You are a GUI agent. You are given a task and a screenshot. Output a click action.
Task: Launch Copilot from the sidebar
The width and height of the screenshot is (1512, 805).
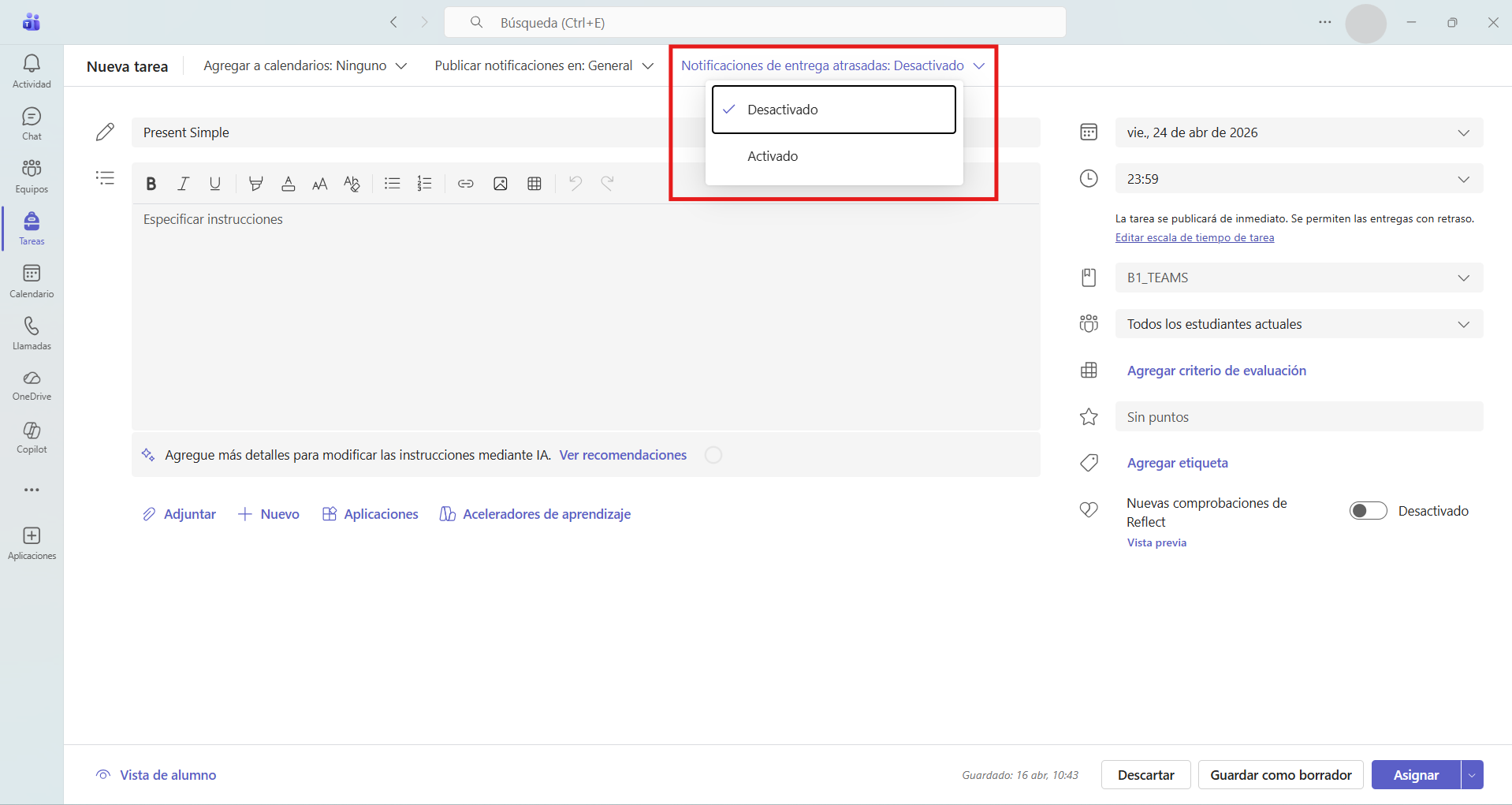click(x=32, y=437)
